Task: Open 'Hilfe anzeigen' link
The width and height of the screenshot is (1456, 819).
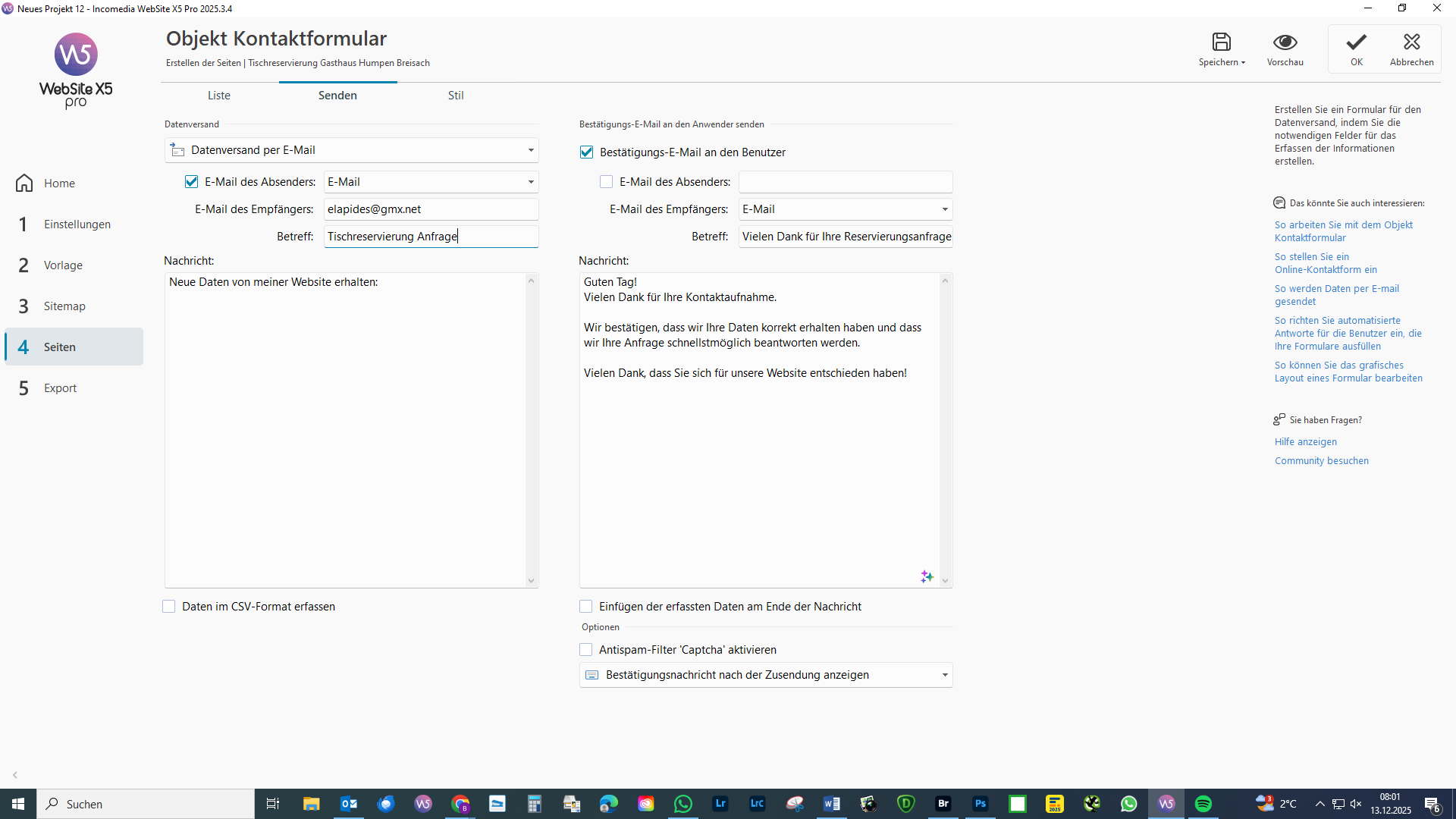Action: click(1305, 442)
